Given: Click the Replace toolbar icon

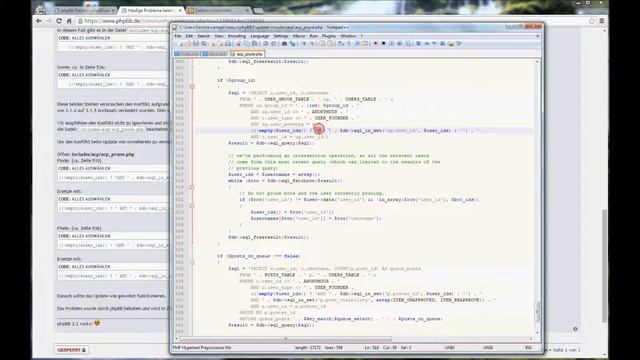Looking at the screenshot, I should click(x=292, y=43).
